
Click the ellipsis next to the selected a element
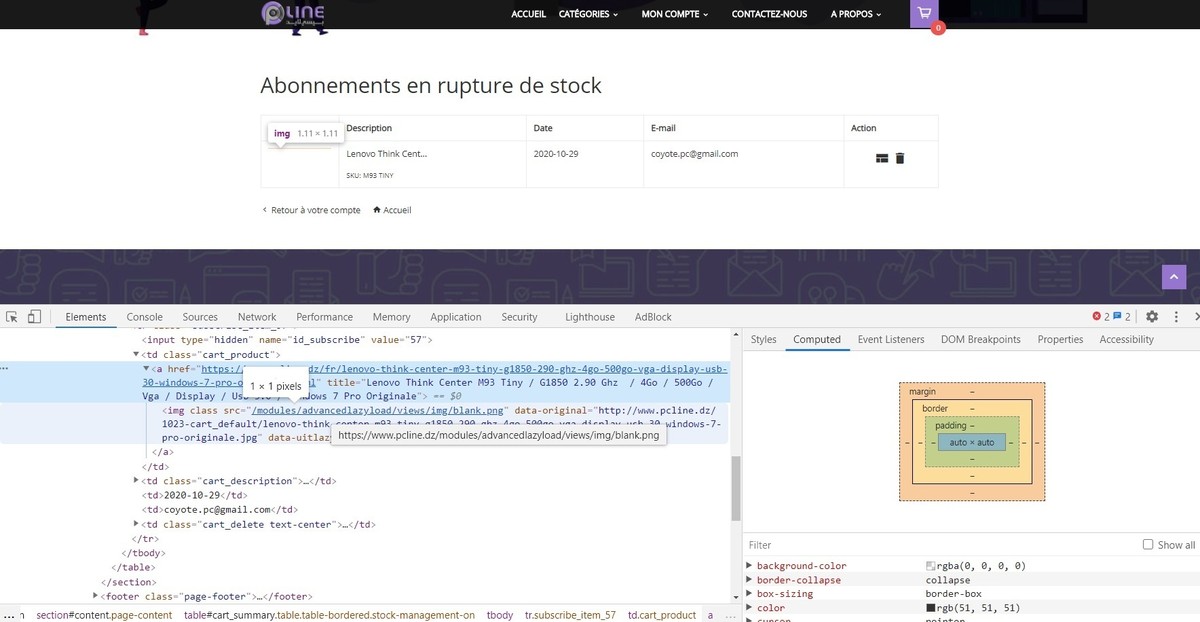6,368
